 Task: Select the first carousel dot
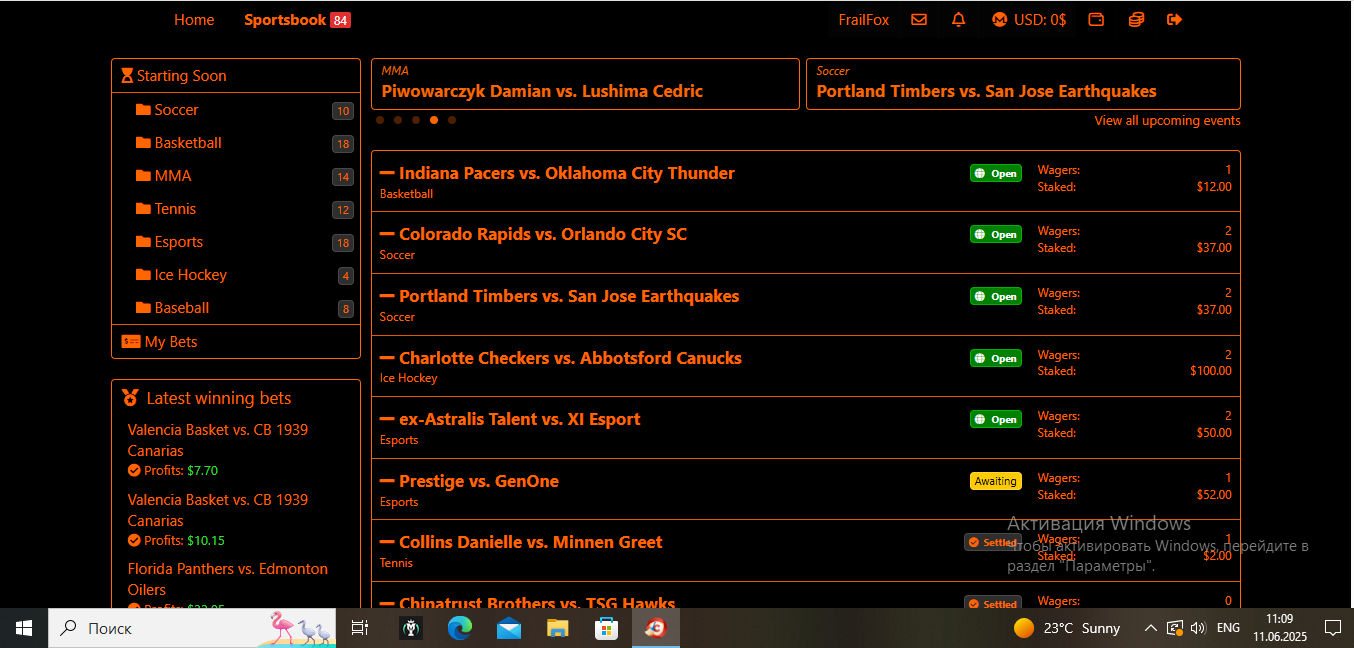[x=380, y=120]
